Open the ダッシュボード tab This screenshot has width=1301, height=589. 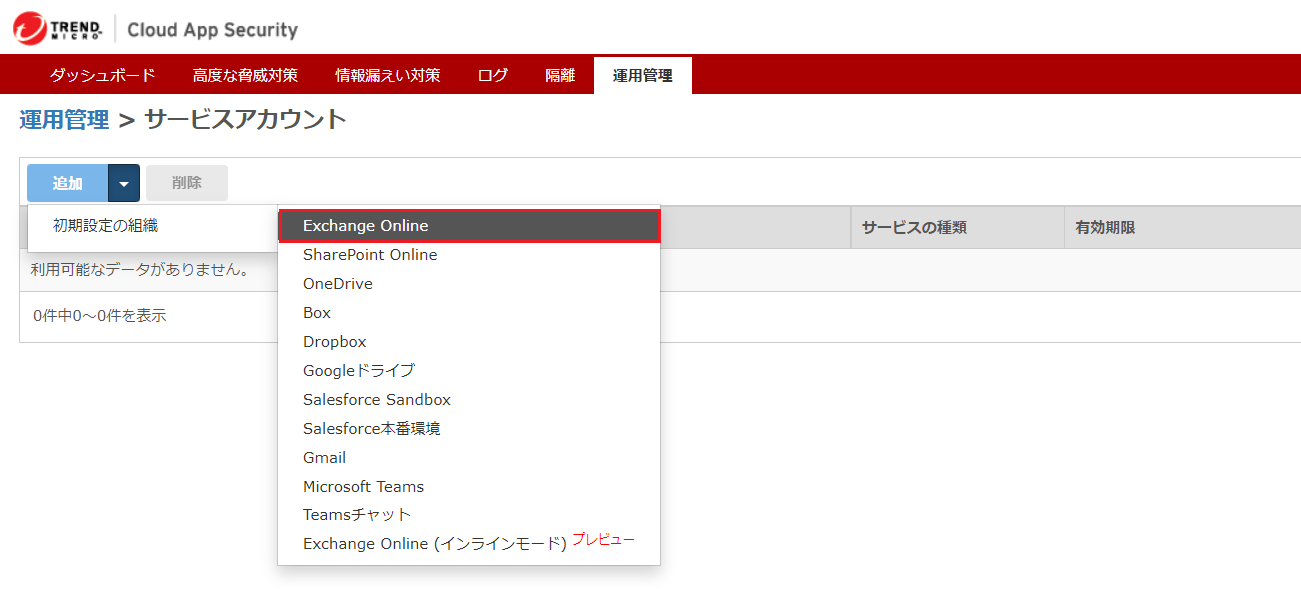(102, 75)
